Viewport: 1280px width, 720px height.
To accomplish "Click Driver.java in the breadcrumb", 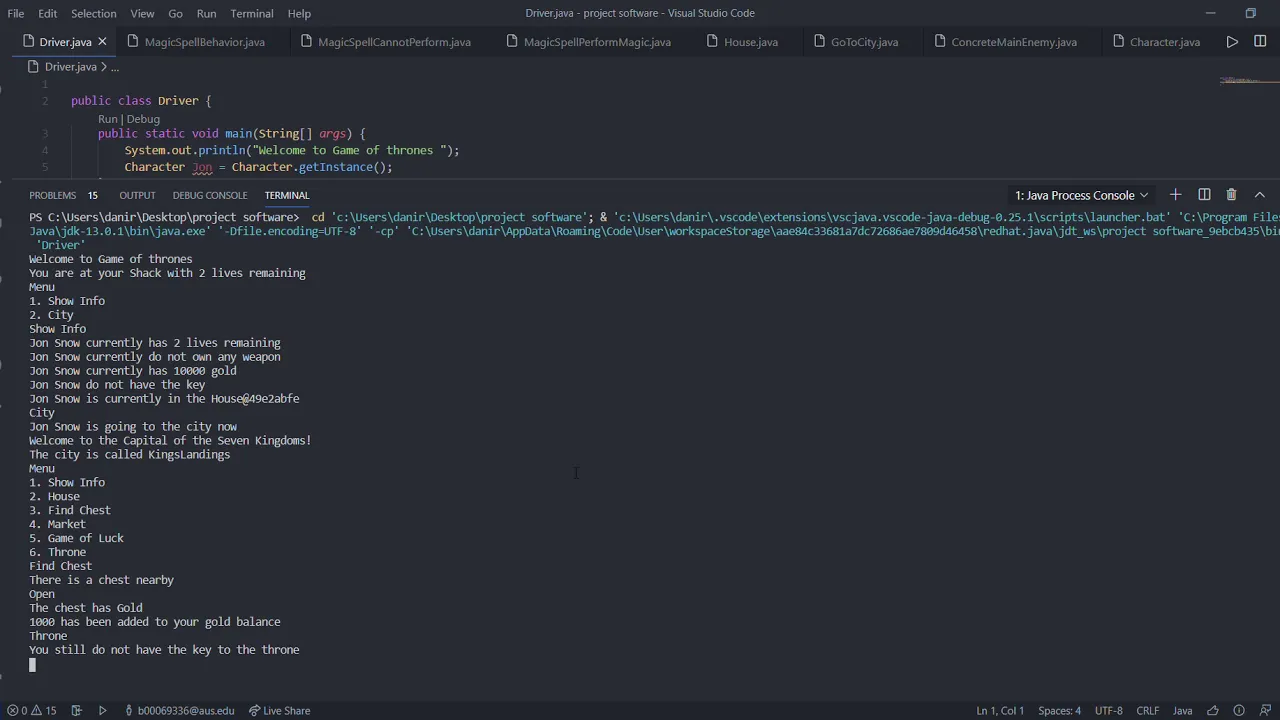I will [x=70, y=67].
